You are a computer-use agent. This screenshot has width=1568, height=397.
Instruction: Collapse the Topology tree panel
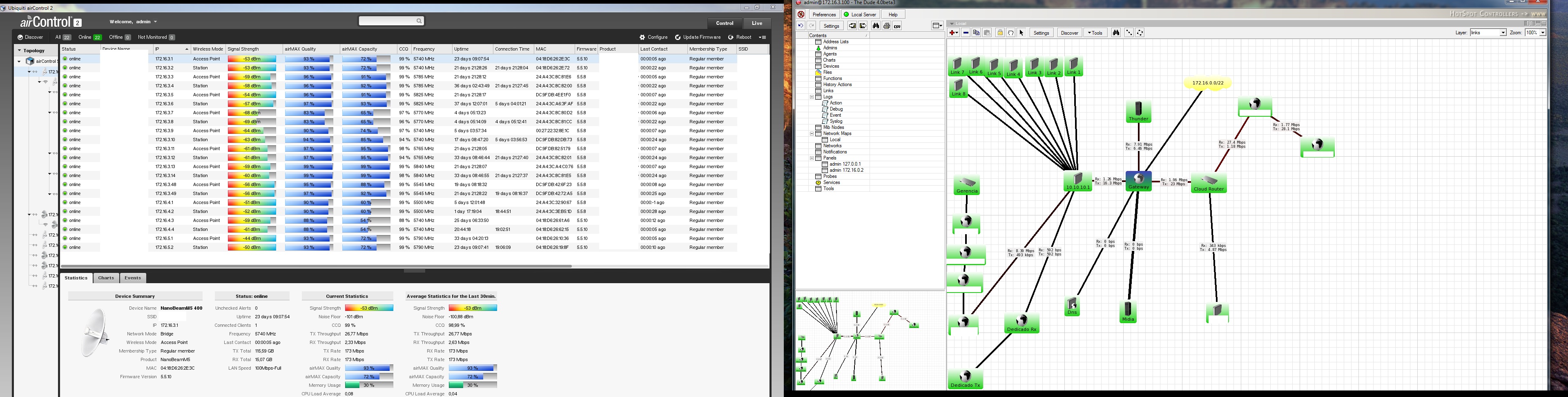[x=20, y=51]
